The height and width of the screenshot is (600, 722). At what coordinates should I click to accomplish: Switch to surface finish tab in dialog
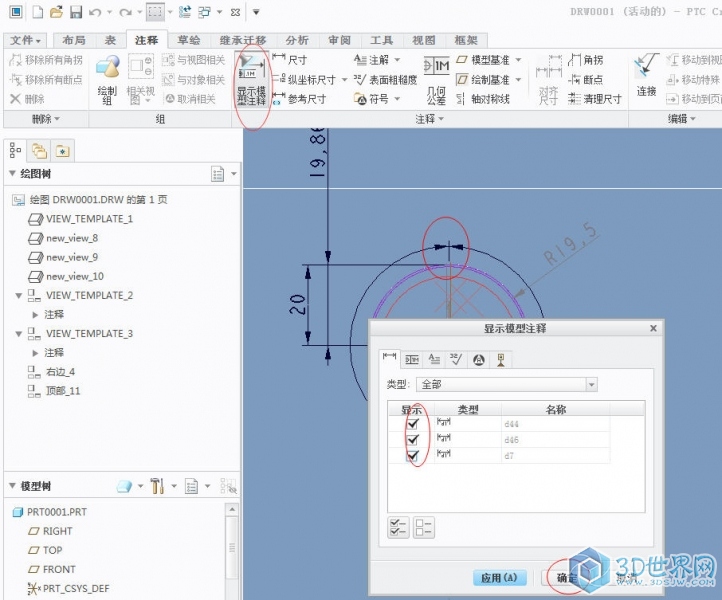tap(456, 359)
